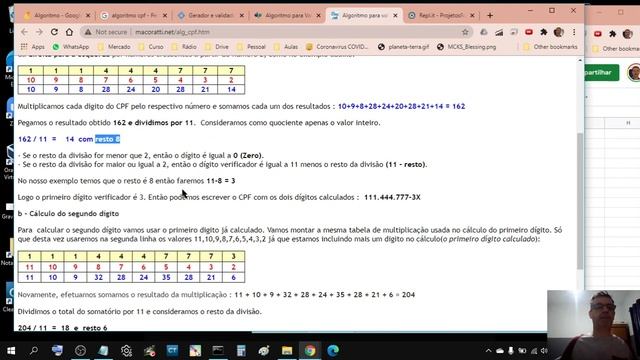Open the MCKS_Blessing.png bookmark

click(467, 47)
